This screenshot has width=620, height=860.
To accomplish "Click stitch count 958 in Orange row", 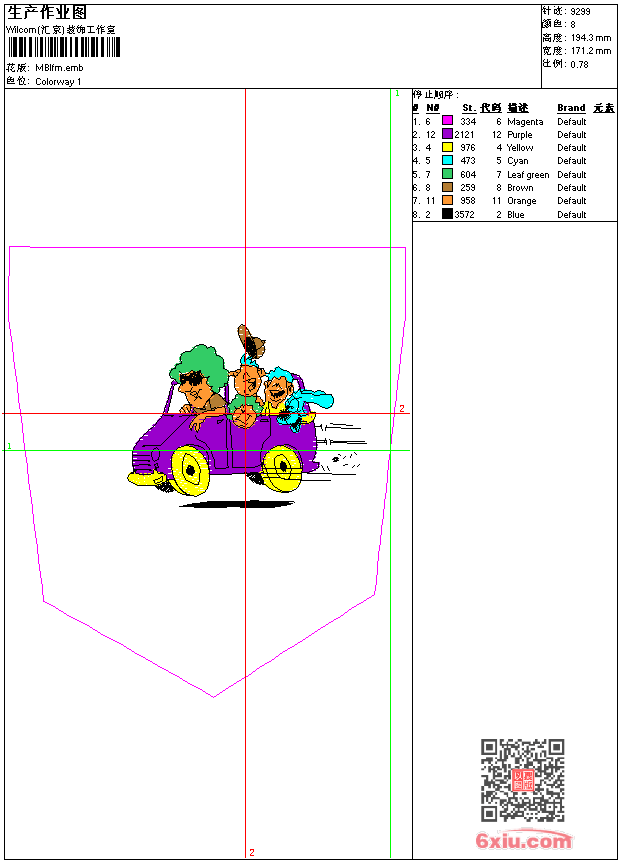I will click(468, 201).
